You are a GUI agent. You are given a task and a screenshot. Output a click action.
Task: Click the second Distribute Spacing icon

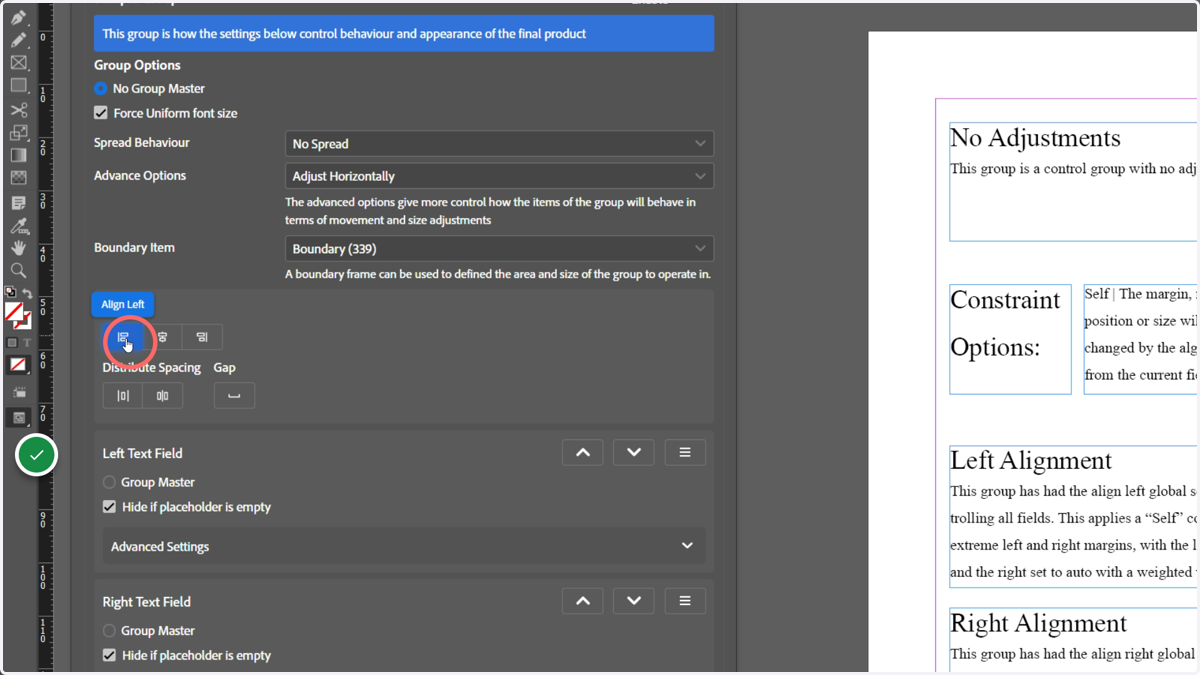(163, 396)
